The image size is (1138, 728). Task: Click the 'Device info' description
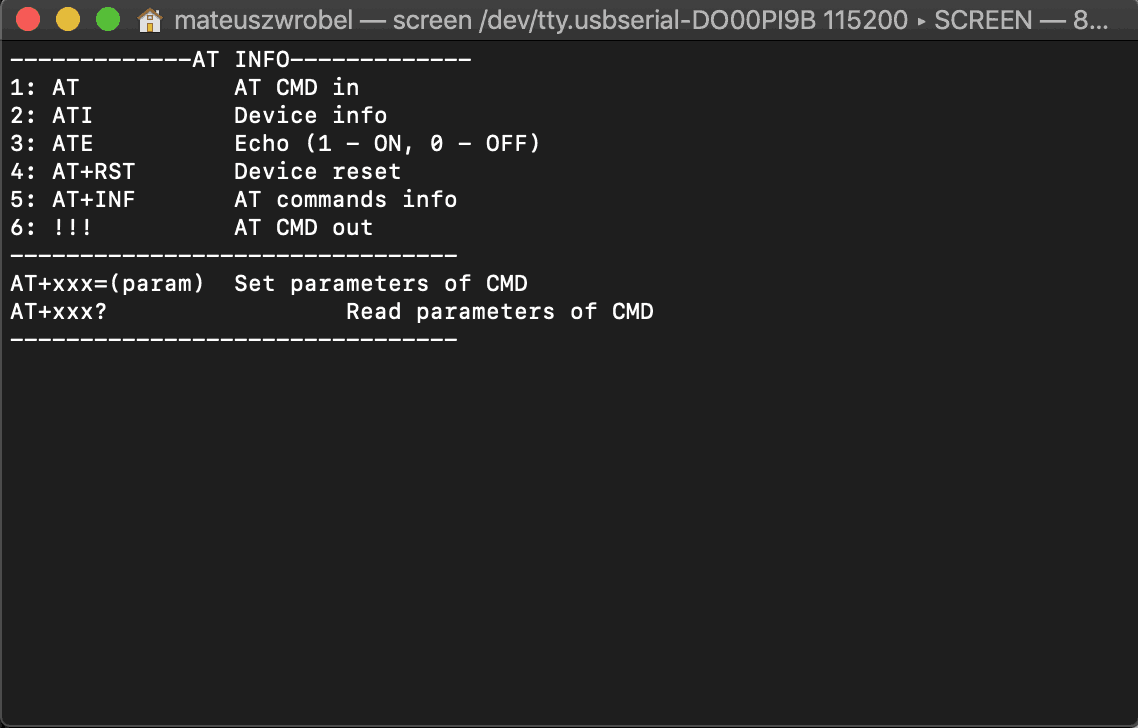pyautogui.click(x=311, y=115)
